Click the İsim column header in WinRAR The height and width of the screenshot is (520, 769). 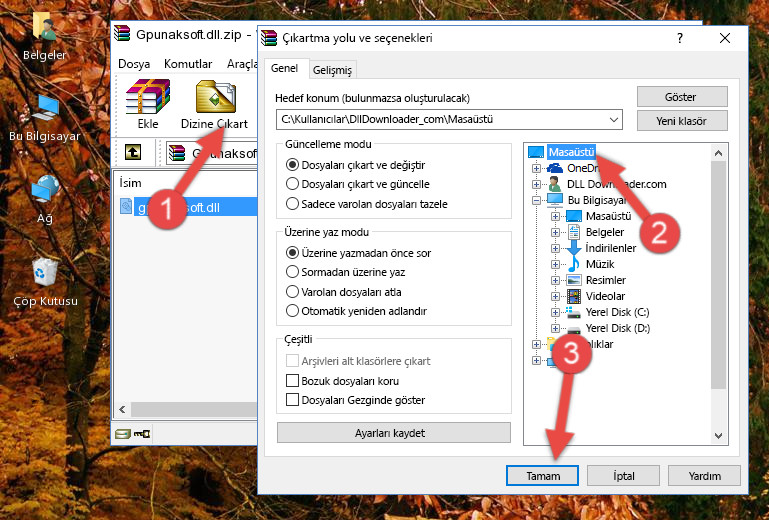(x=130, y=183)
